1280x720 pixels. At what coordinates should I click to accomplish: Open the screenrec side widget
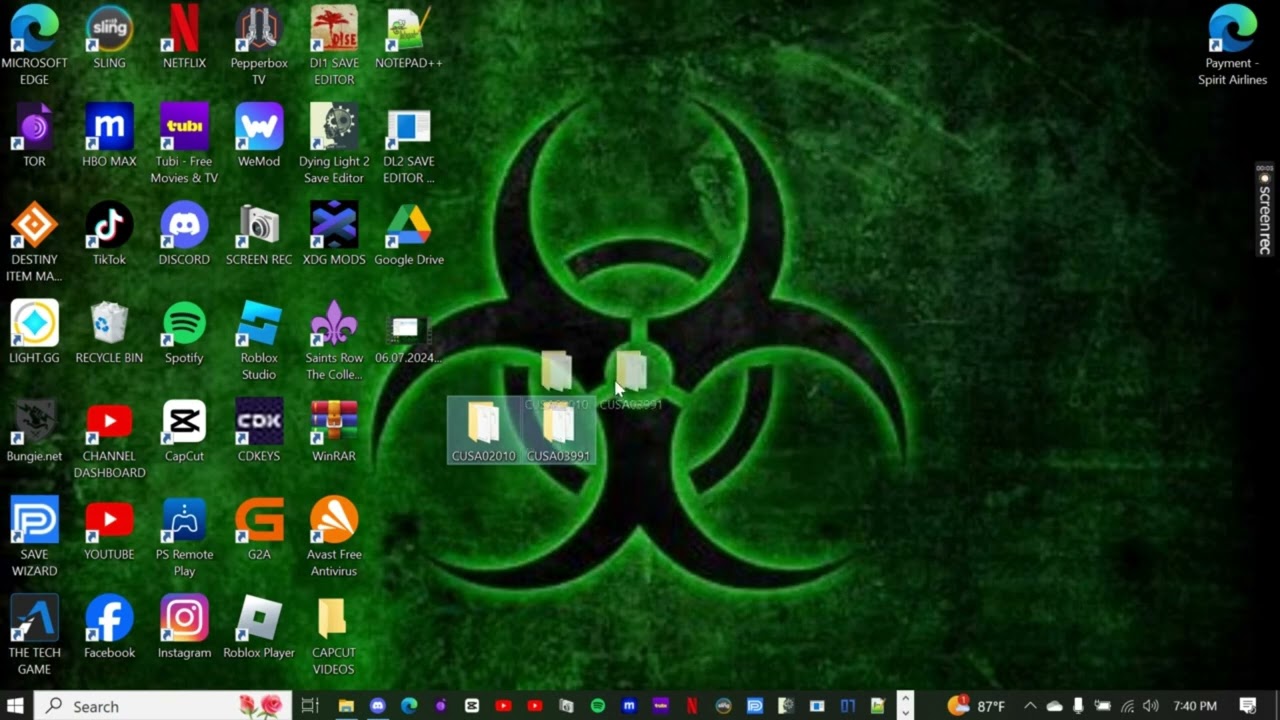(x=1264, y=209)
